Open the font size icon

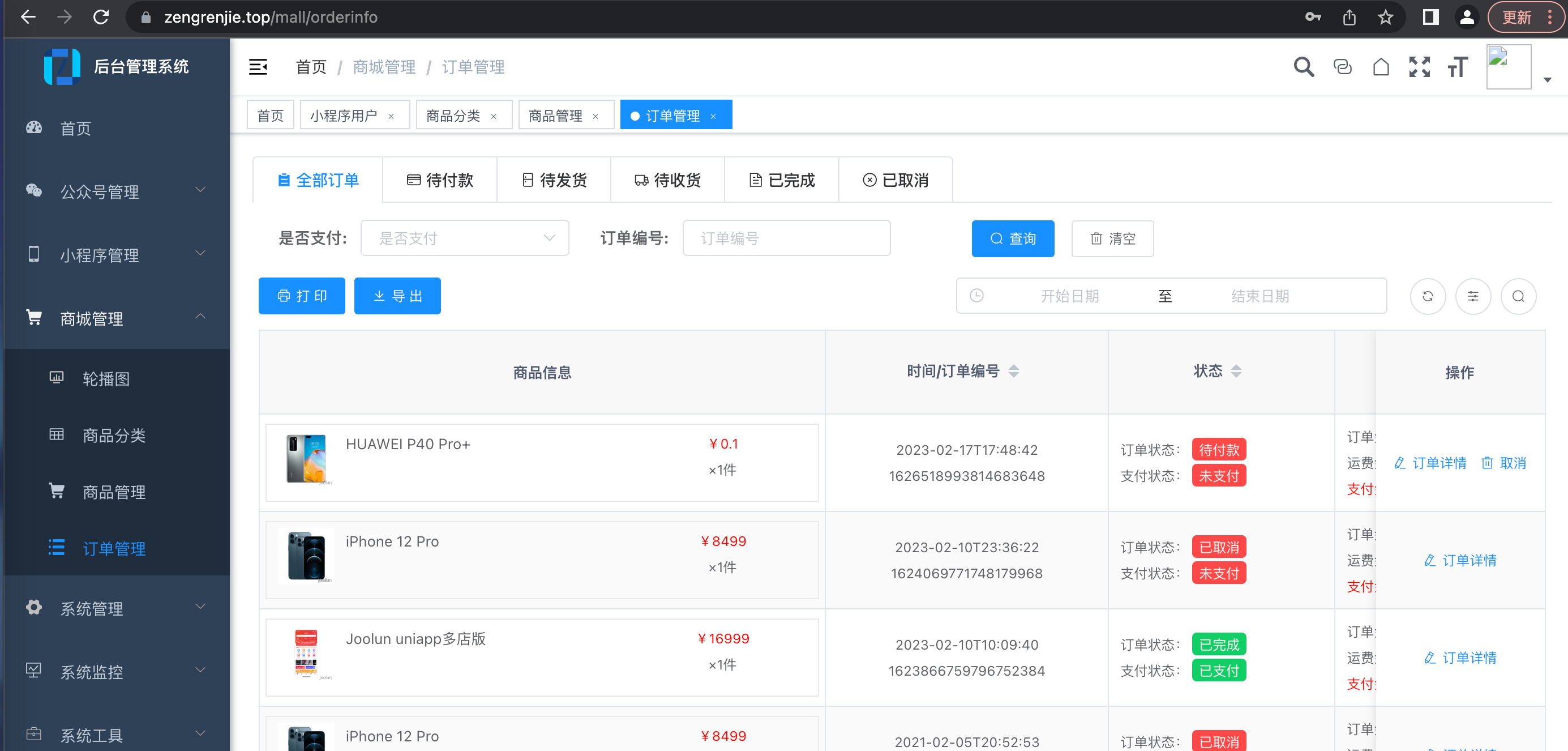tap(1458, 67)
